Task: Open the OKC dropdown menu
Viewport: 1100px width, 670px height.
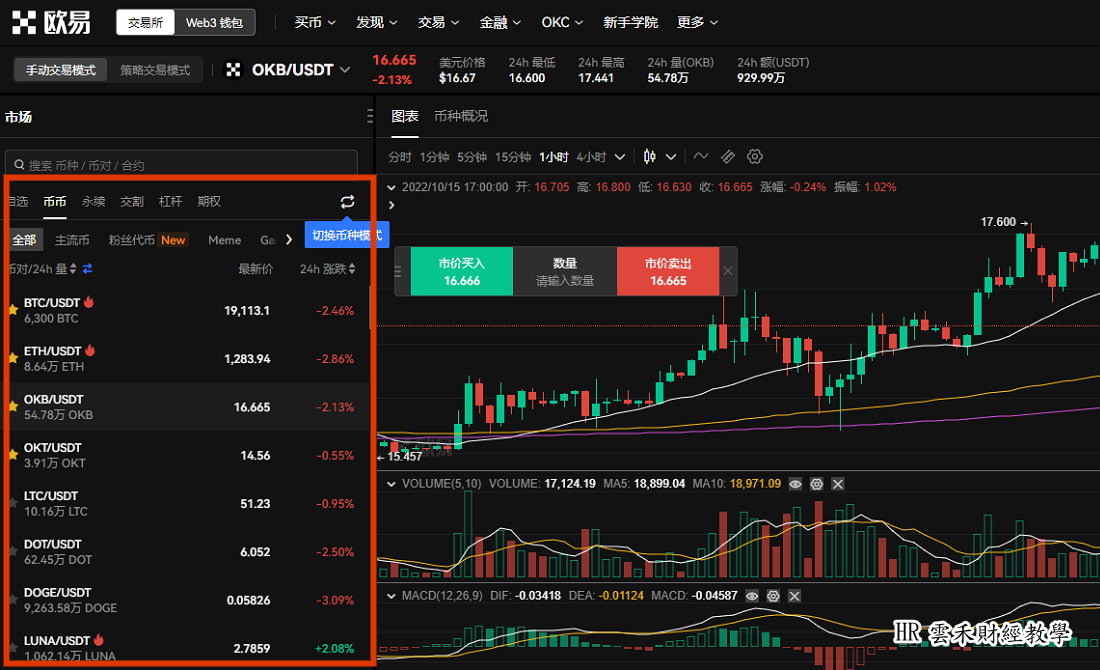Action: point(562,22)
